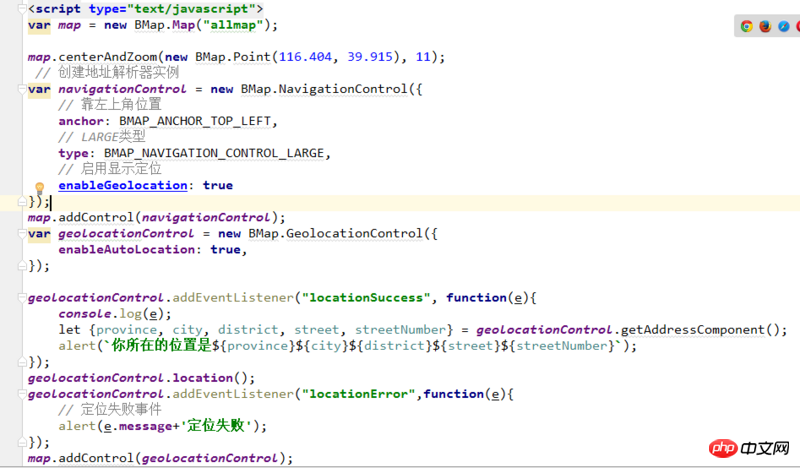The height and width of the screenshot is (468, 800).
Task: Click BMap.GeolocationControl constructor call
Action: [336, 234]
